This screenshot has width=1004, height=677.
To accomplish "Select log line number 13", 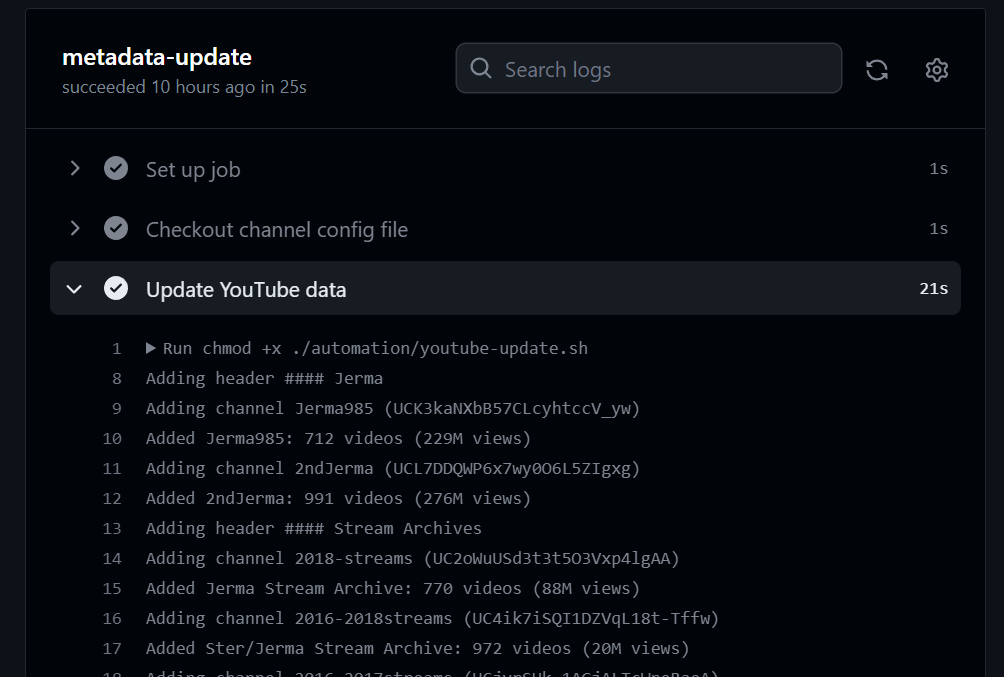I will pyautogui.click(x=111, y=528).
